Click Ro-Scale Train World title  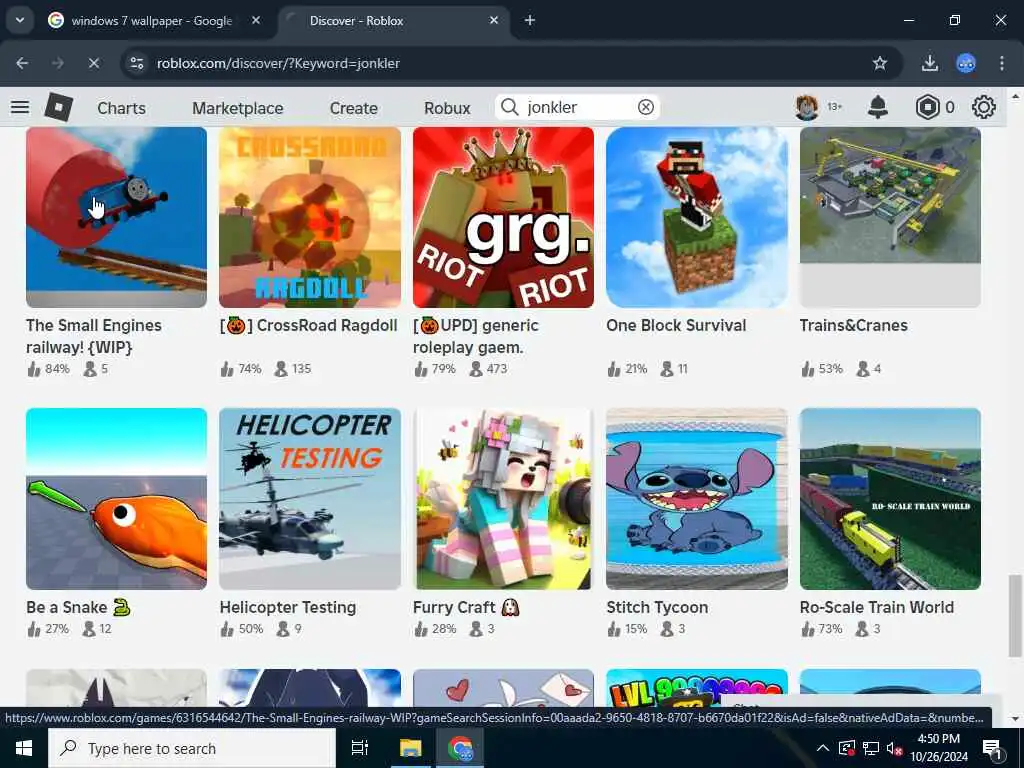click(x=877, y=607)
